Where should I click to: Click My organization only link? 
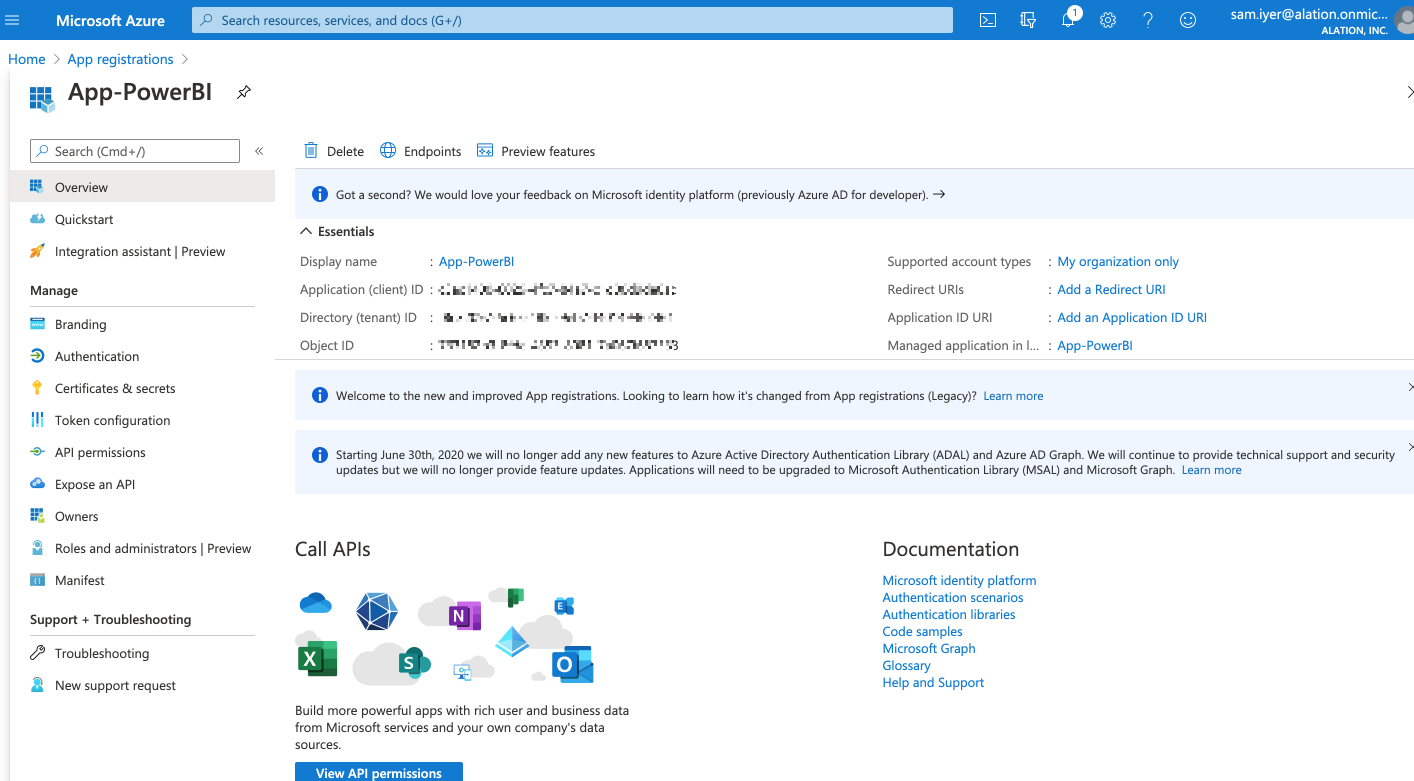(x=1118, y=261)
